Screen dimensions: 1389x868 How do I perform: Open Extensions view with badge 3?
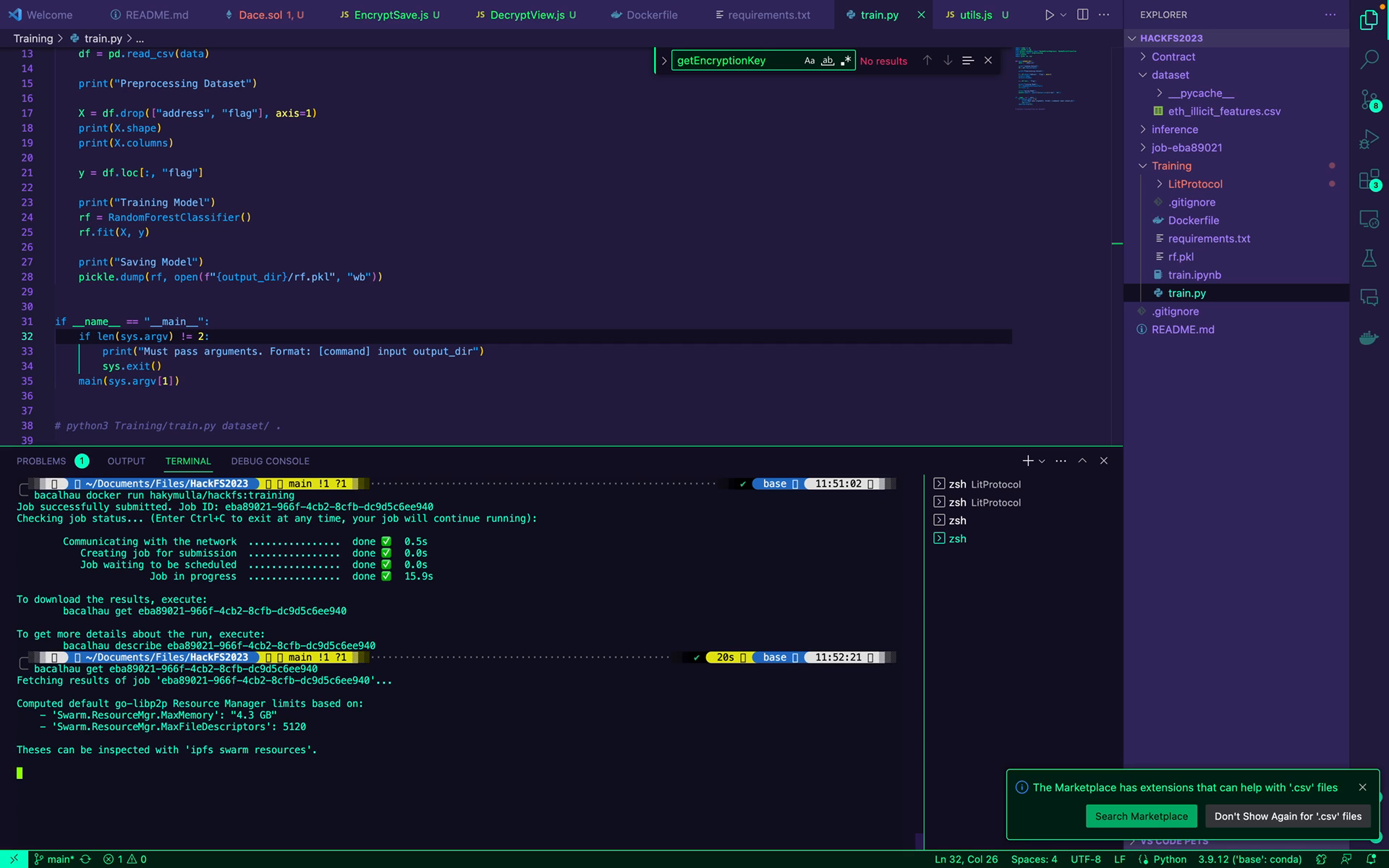point(1369,179)
